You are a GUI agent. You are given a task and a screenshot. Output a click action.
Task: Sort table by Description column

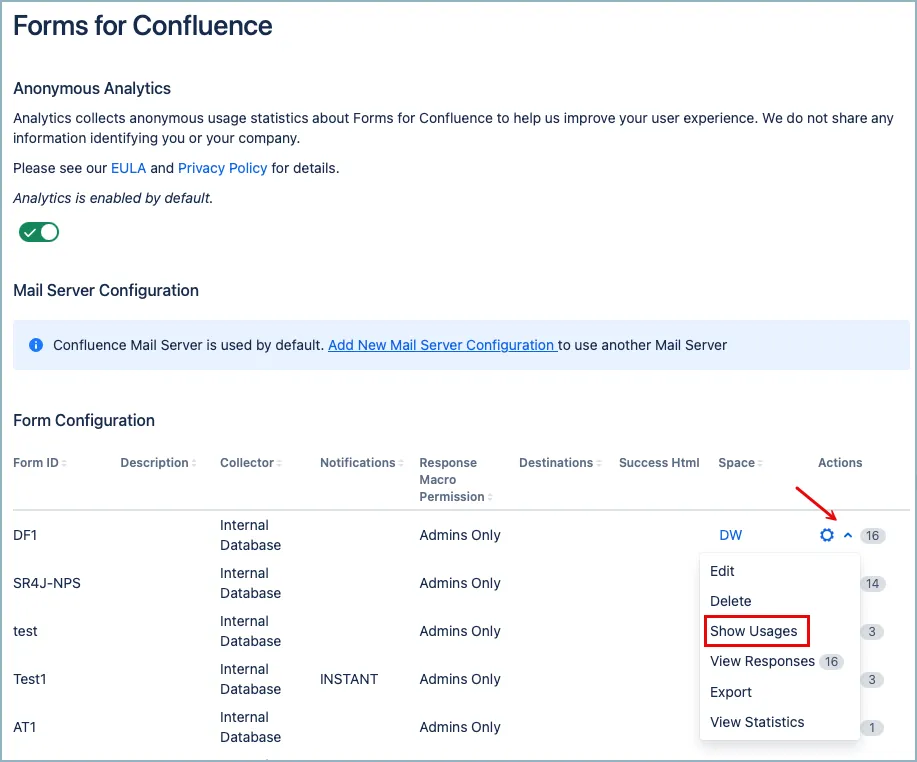(158, 463)
